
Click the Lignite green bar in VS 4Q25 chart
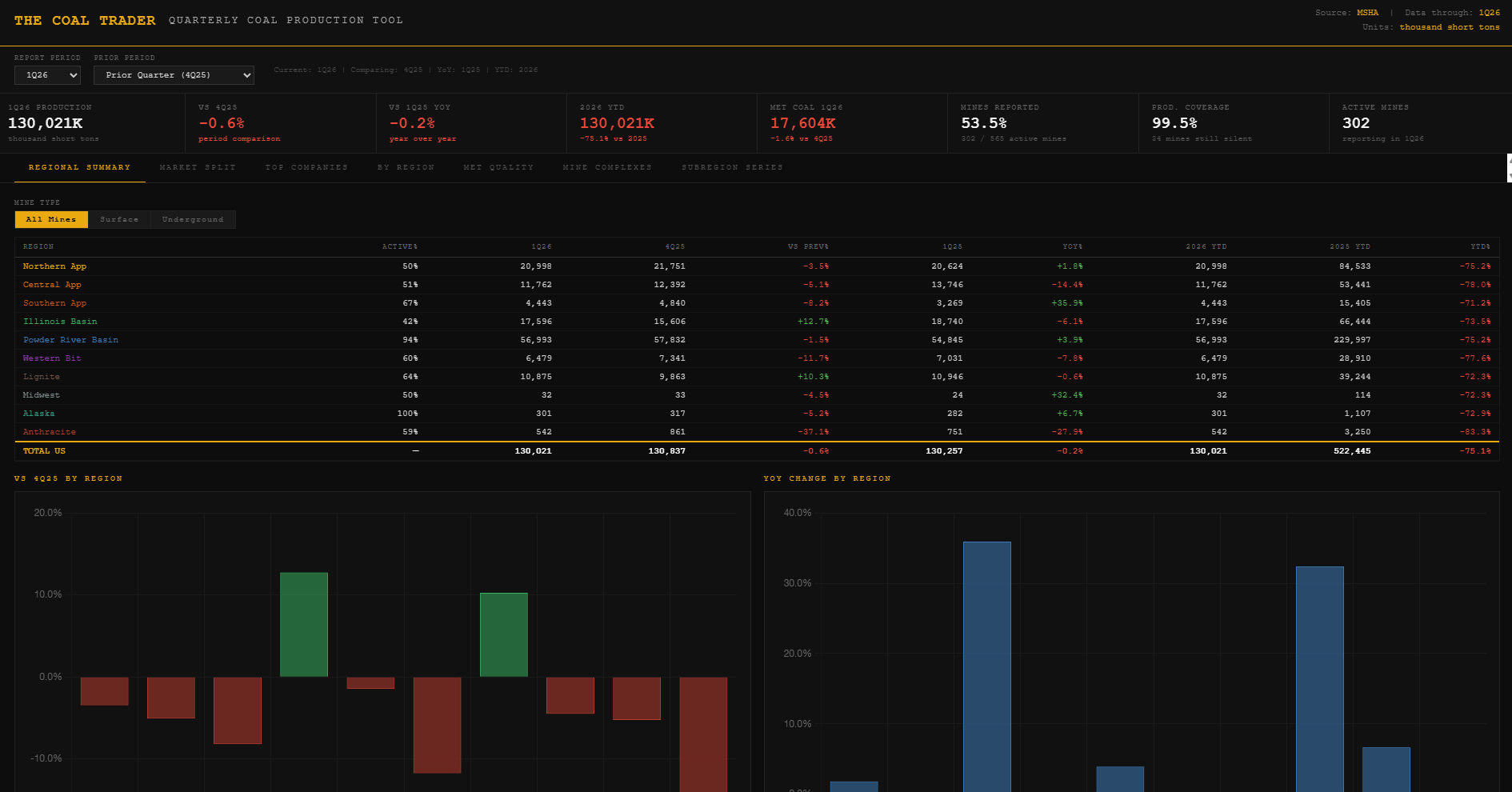(504, 635)
